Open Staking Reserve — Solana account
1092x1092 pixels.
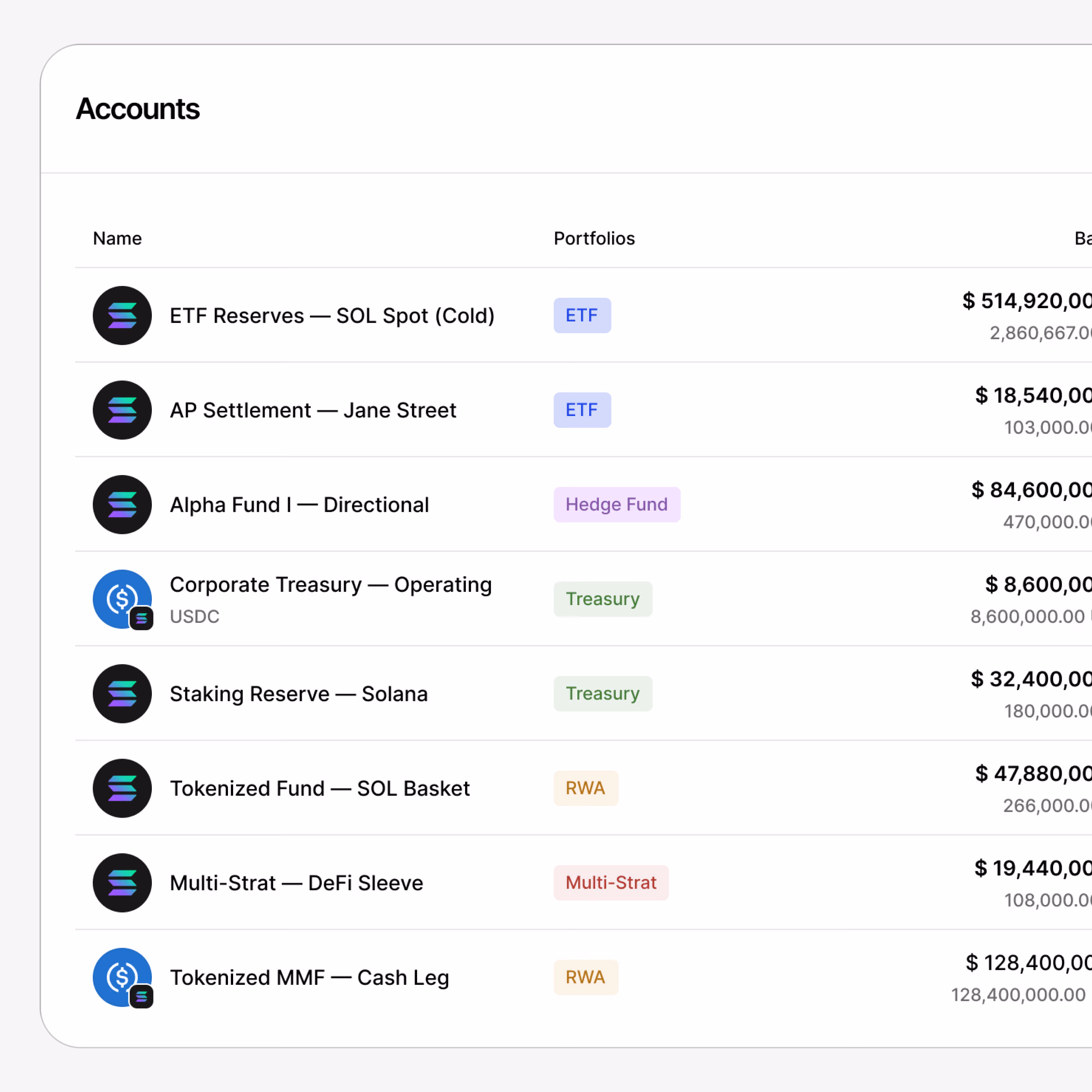299,693
